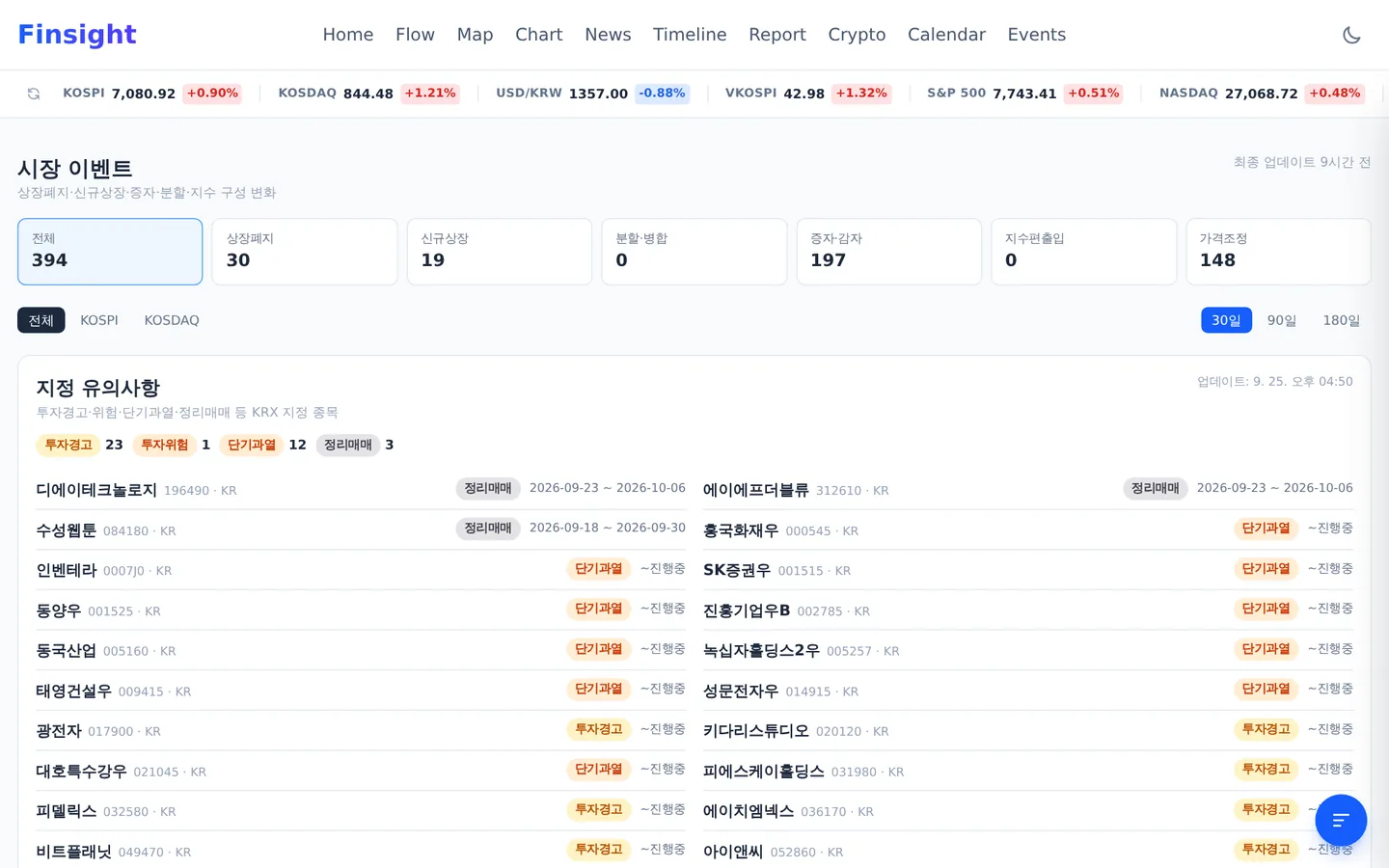Switch to the KOSPI market filter
This screenshot has height=868, width=1389.
(x=99, y=320)
